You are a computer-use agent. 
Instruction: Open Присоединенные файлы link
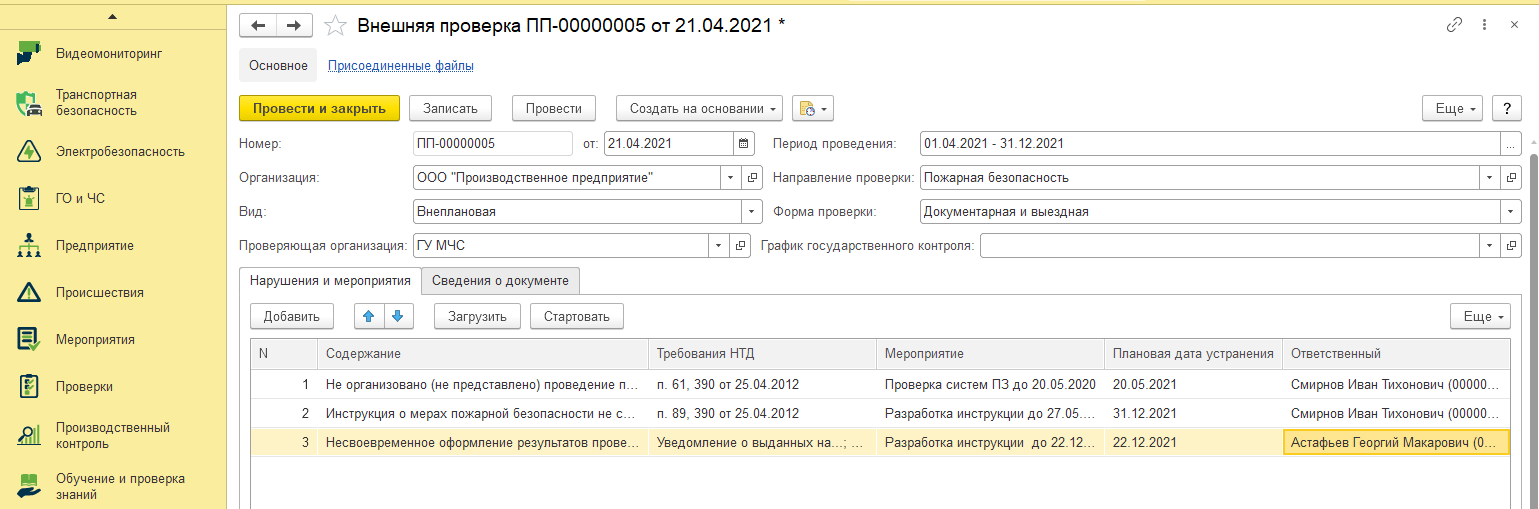coord(401,66)
